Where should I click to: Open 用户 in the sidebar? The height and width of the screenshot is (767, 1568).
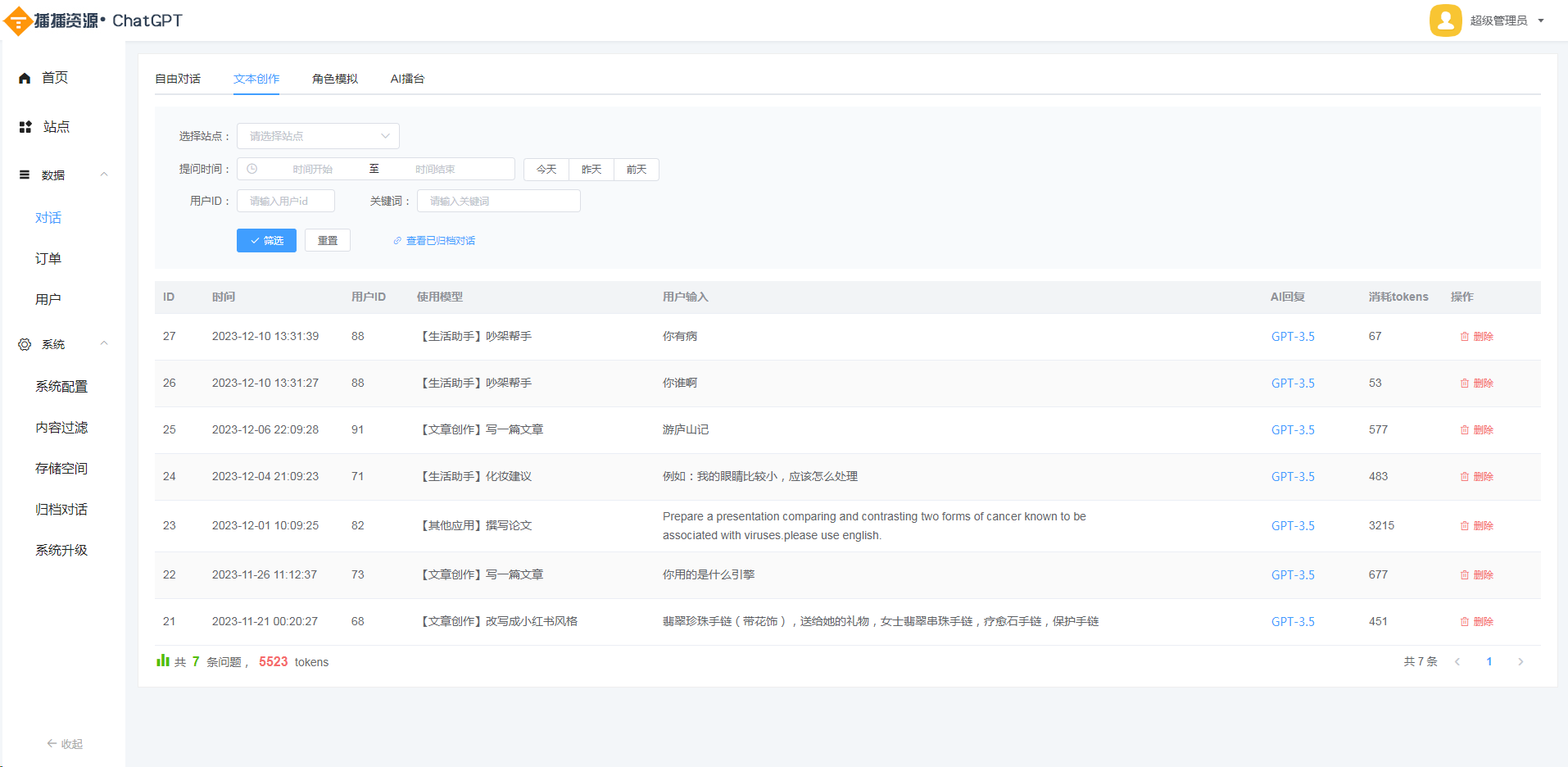click(48, 300)
